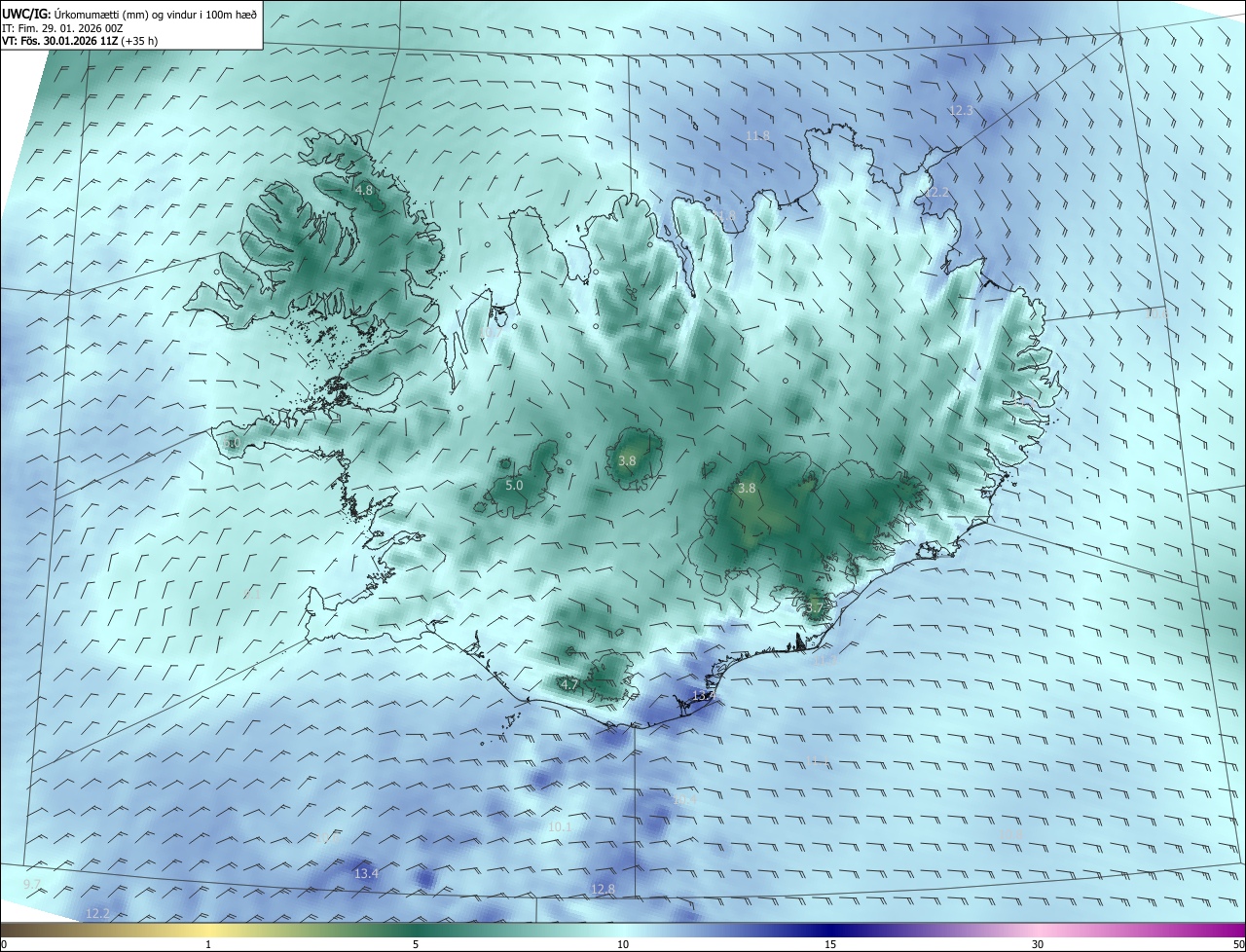Click the 13.4 label touching the south coastline

coord(703,696)
